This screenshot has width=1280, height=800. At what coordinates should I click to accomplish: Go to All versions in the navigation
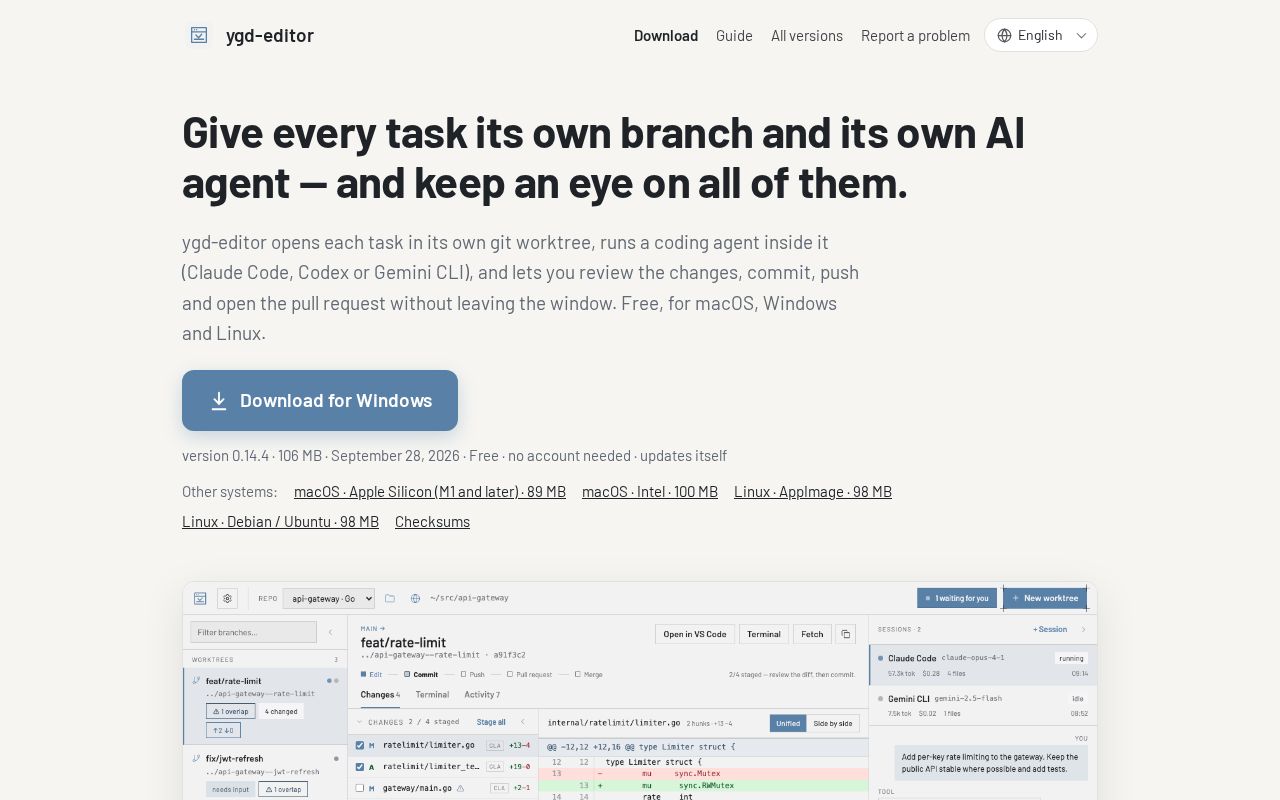807,35
